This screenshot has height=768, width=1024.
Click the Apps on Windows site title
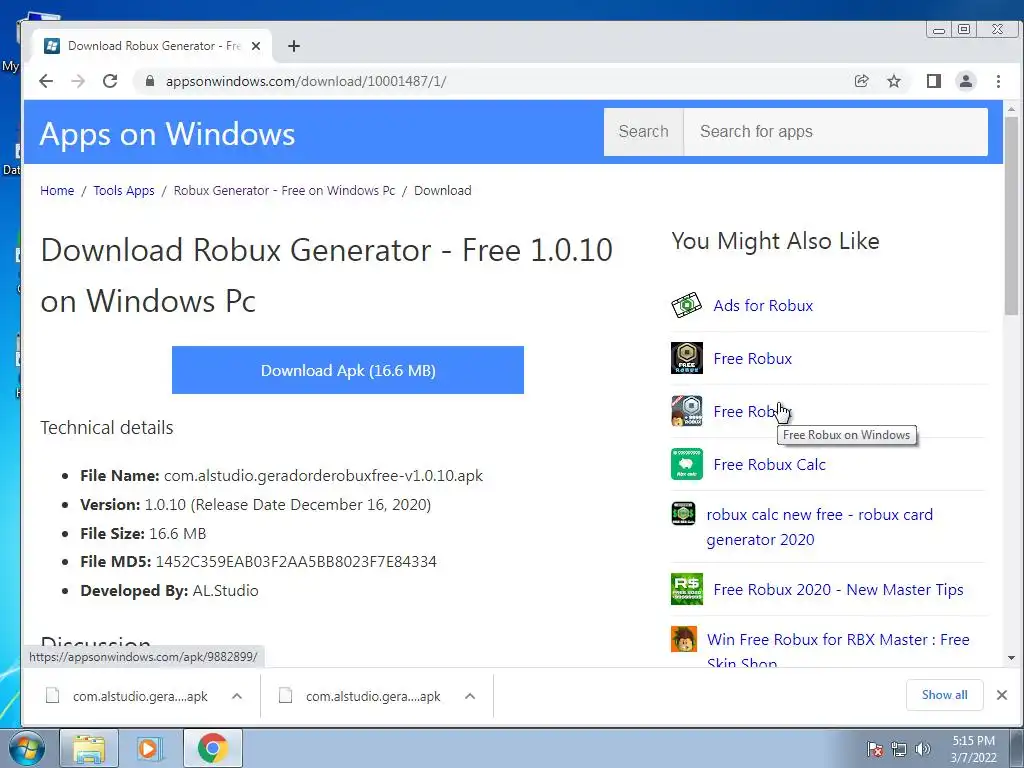pos(167,134)
